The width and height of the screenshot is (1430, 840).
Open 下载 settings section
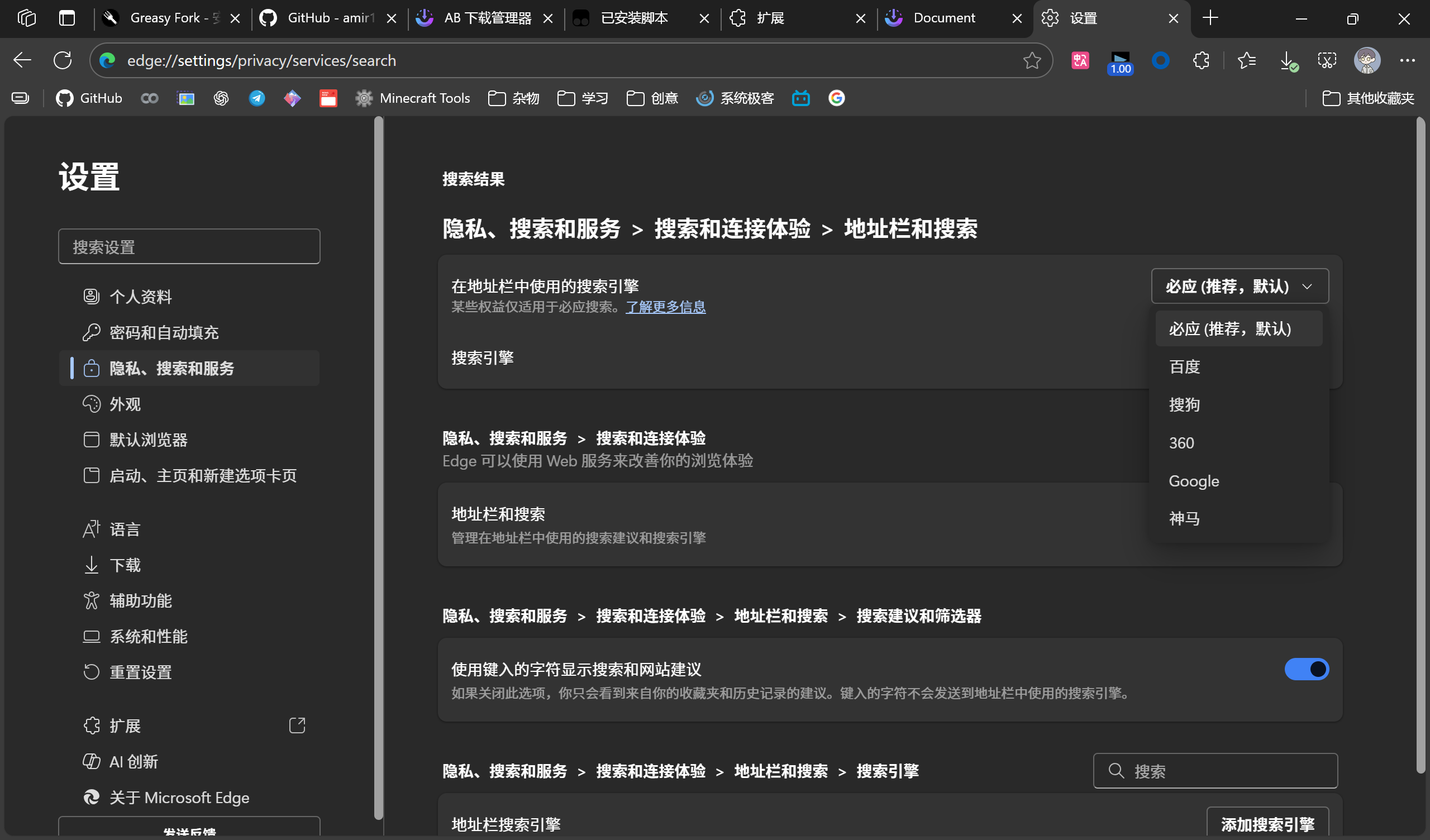tap(125, 565)
